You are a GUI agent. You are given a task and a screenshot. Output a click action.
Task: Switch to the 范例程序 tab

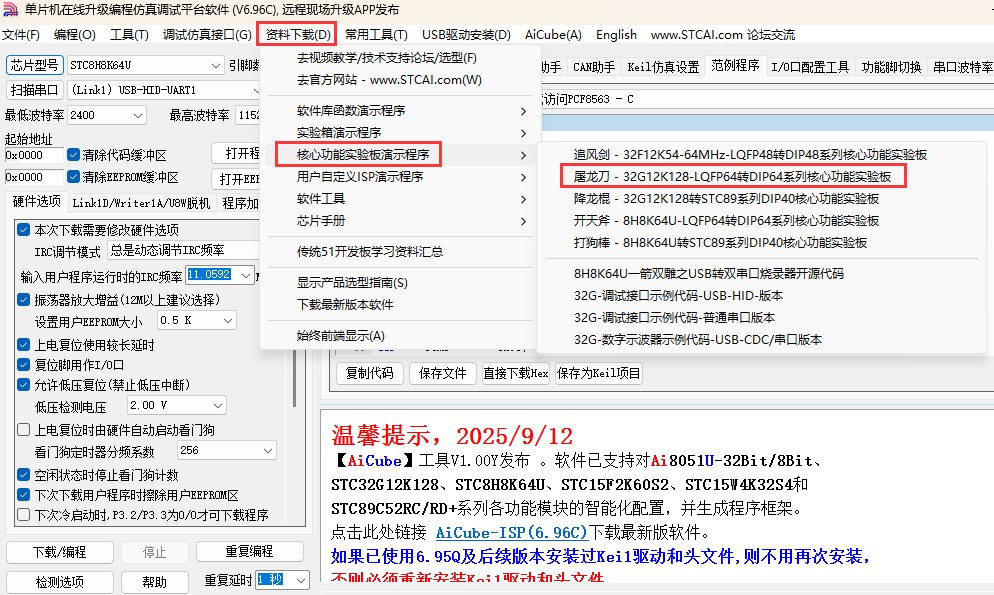click(x=735, y=66)
